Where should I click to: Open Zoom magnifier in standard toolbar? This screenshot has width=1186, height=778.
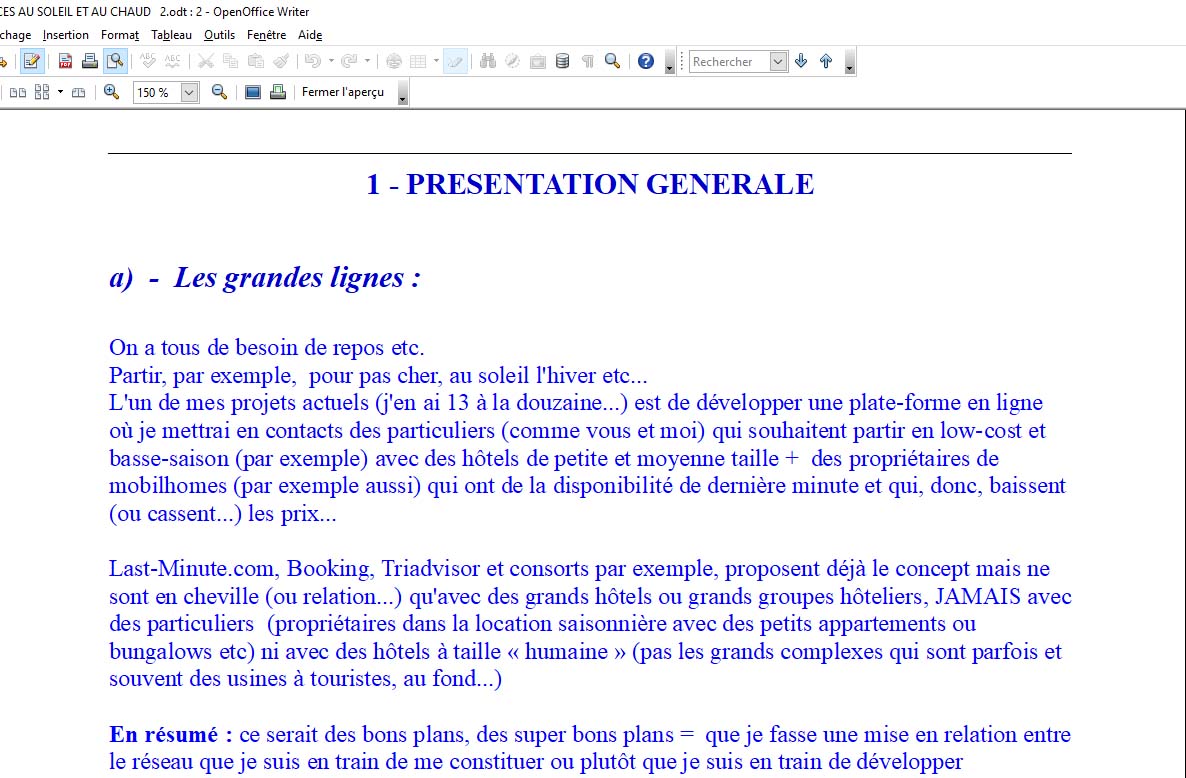(613, 61)
